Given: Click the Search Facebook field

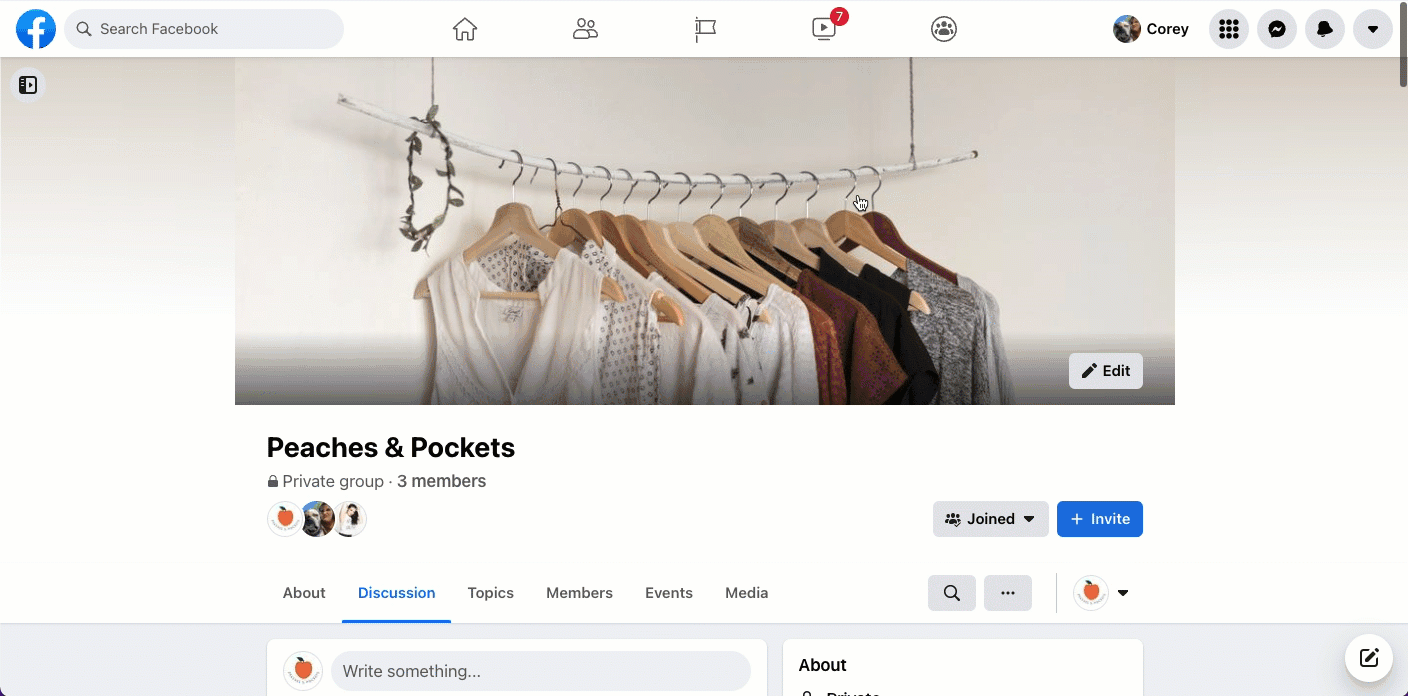Looking at the screenshot, I should 204,29.
